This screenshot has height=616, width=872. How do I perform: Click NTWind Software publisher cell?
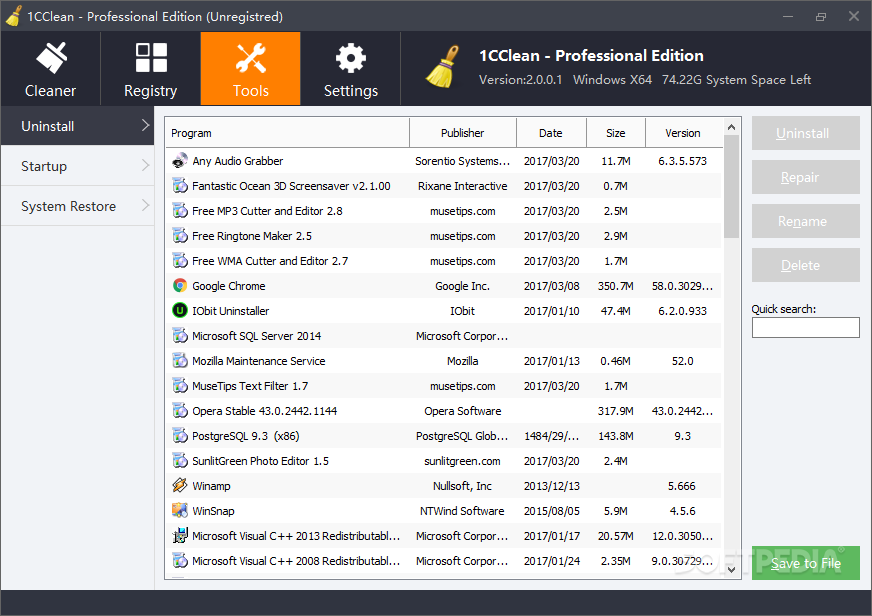click(x=462, y=511)
